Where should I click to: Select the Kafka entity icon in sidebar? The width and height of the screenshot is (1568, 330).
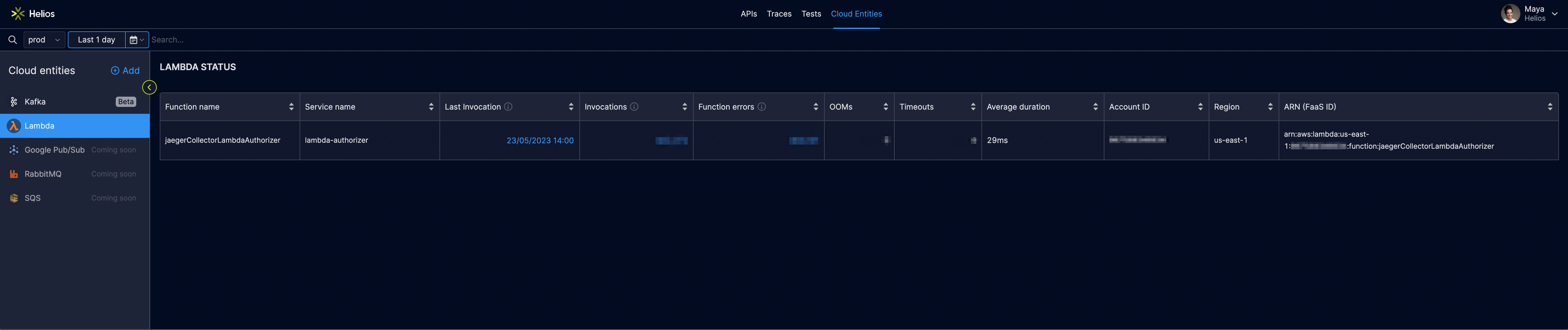coord(13,101)
